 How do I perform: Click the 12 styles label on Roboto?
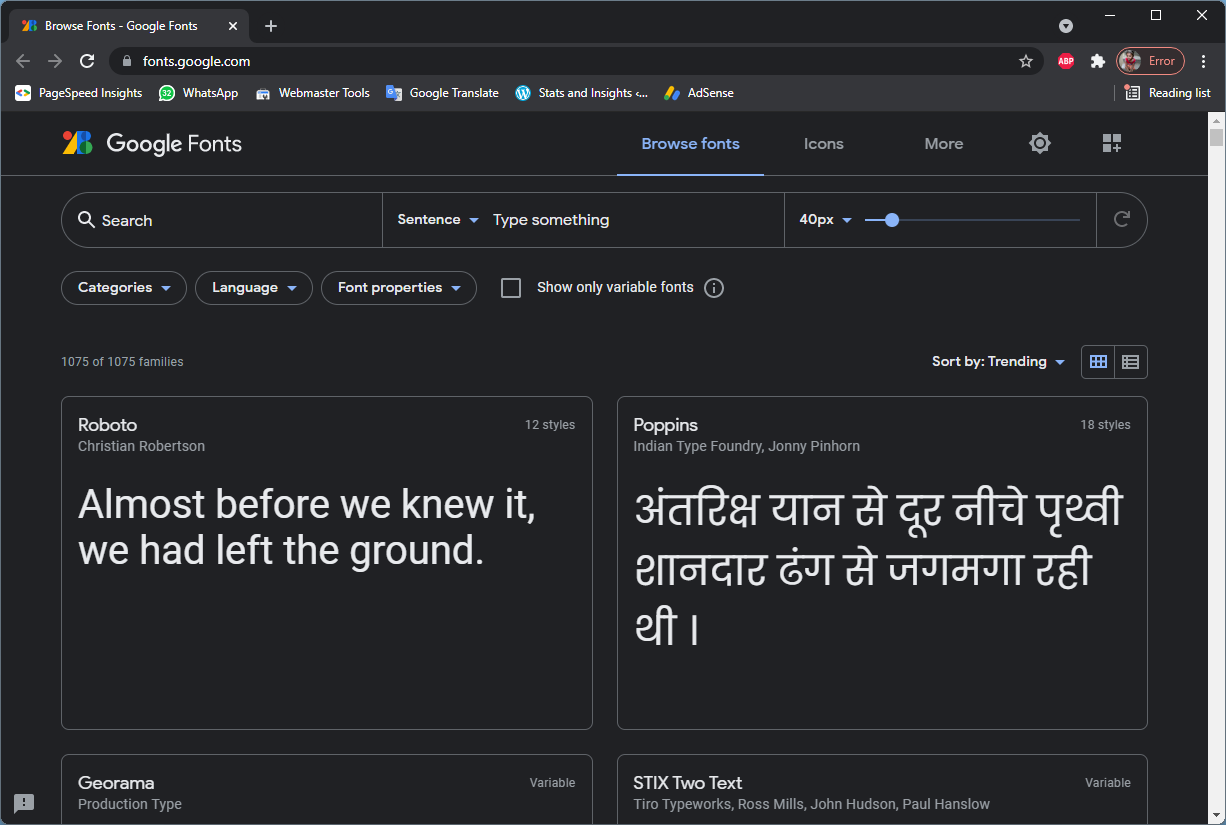coord(550,425)
